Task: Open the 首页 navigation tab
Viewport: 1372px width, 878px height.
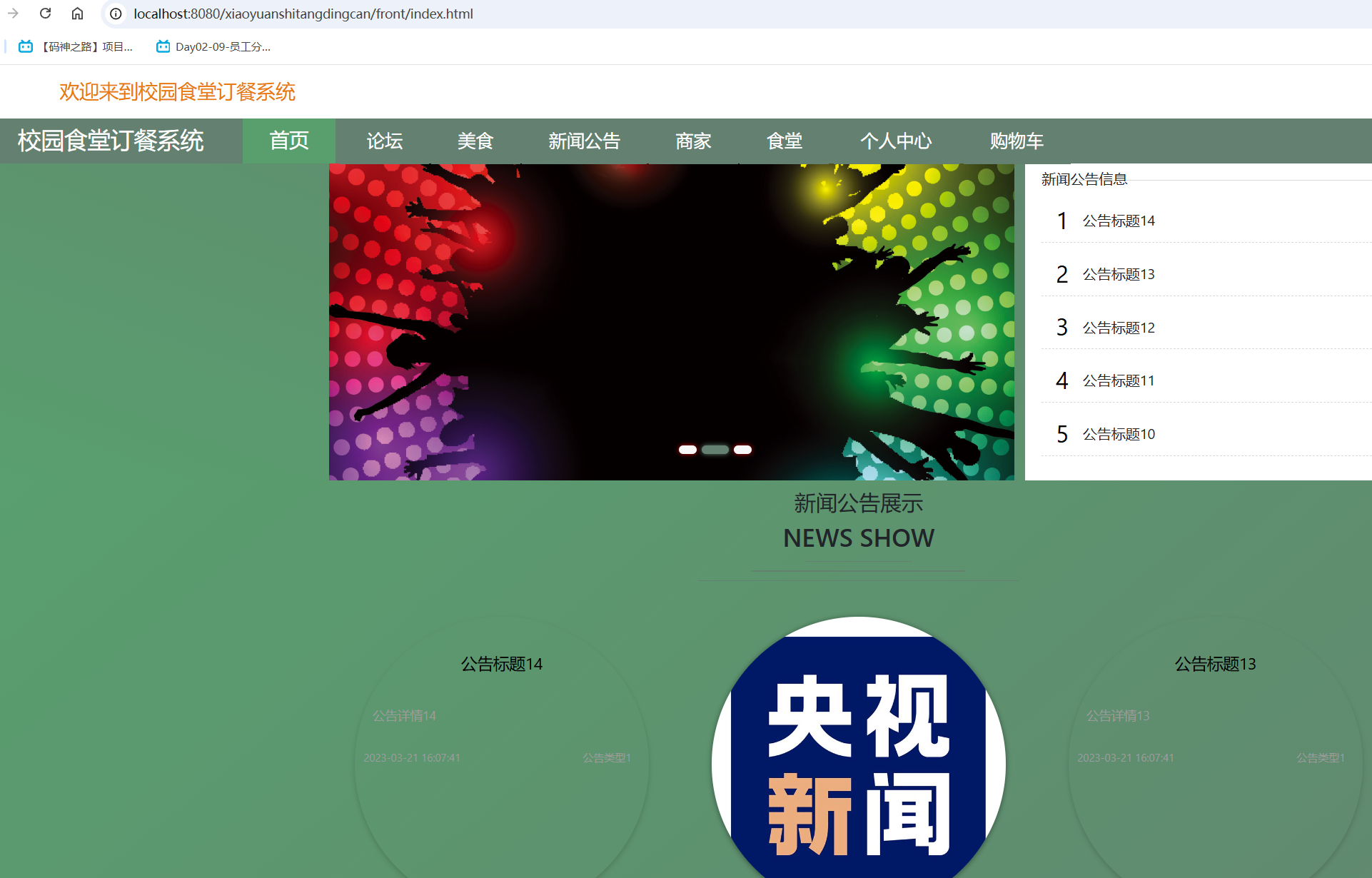Action: (289, 141)
